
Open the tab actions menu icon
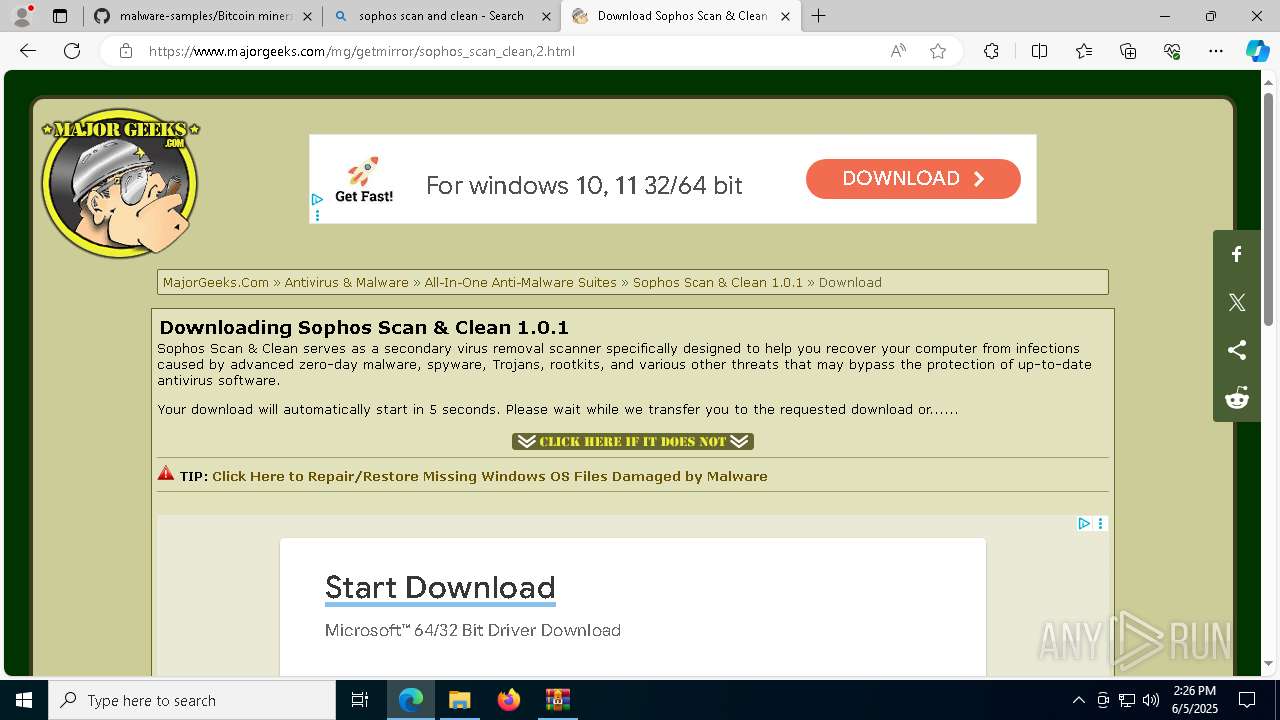[x=60, y=16]
